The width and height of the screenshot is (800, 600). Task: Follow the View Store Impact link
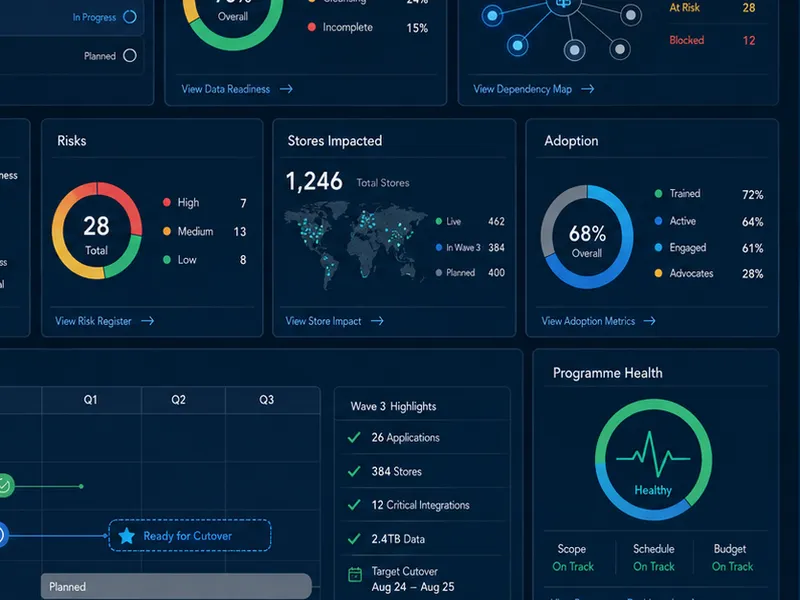(334, 321)
